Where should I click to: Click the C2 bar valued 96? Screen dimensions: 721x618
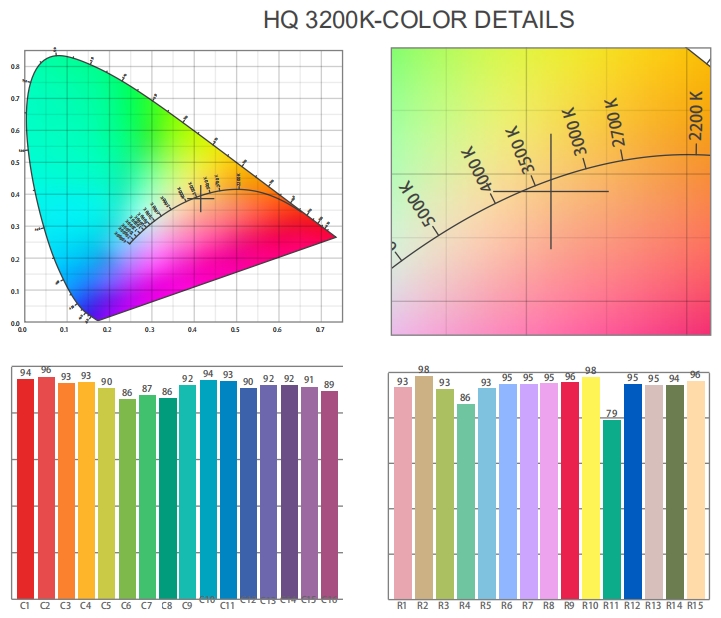[46, 488]
